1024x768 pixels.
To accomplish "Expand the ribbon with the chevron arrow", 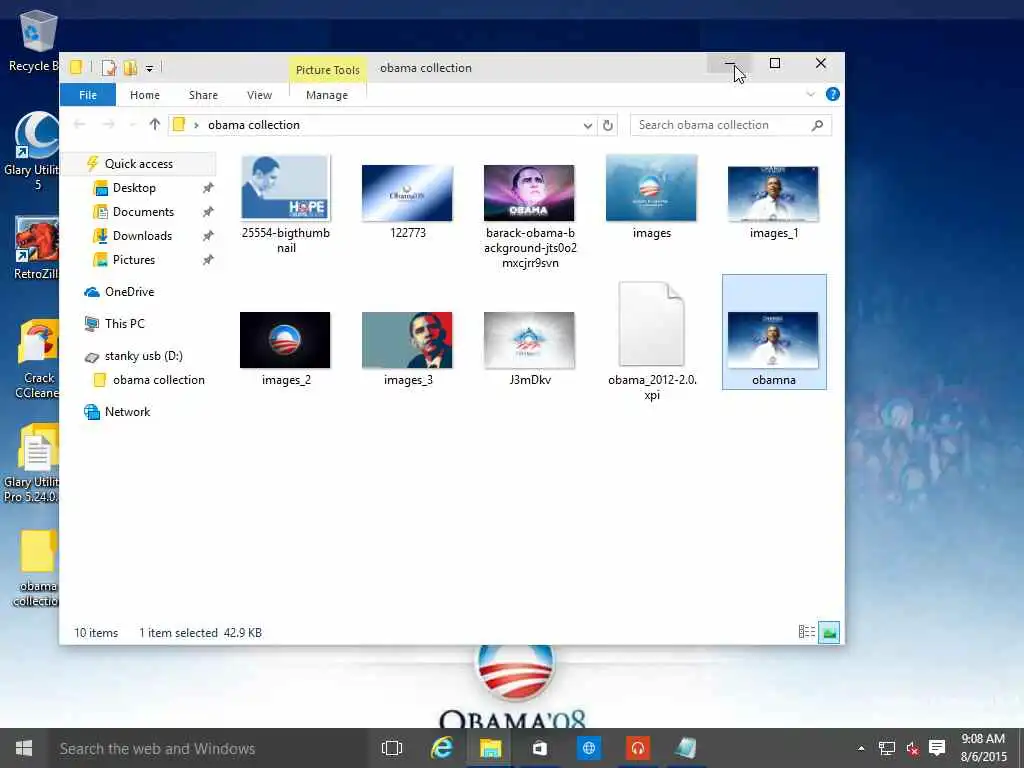I will tap(810, 95).
